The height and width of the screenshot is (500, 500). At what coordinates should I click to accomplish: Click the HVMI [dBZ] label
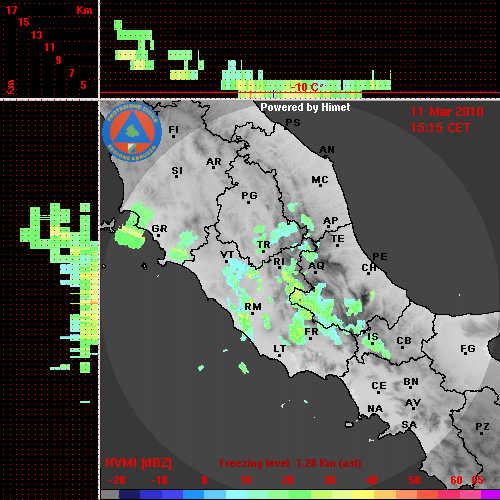pos(138,463)
